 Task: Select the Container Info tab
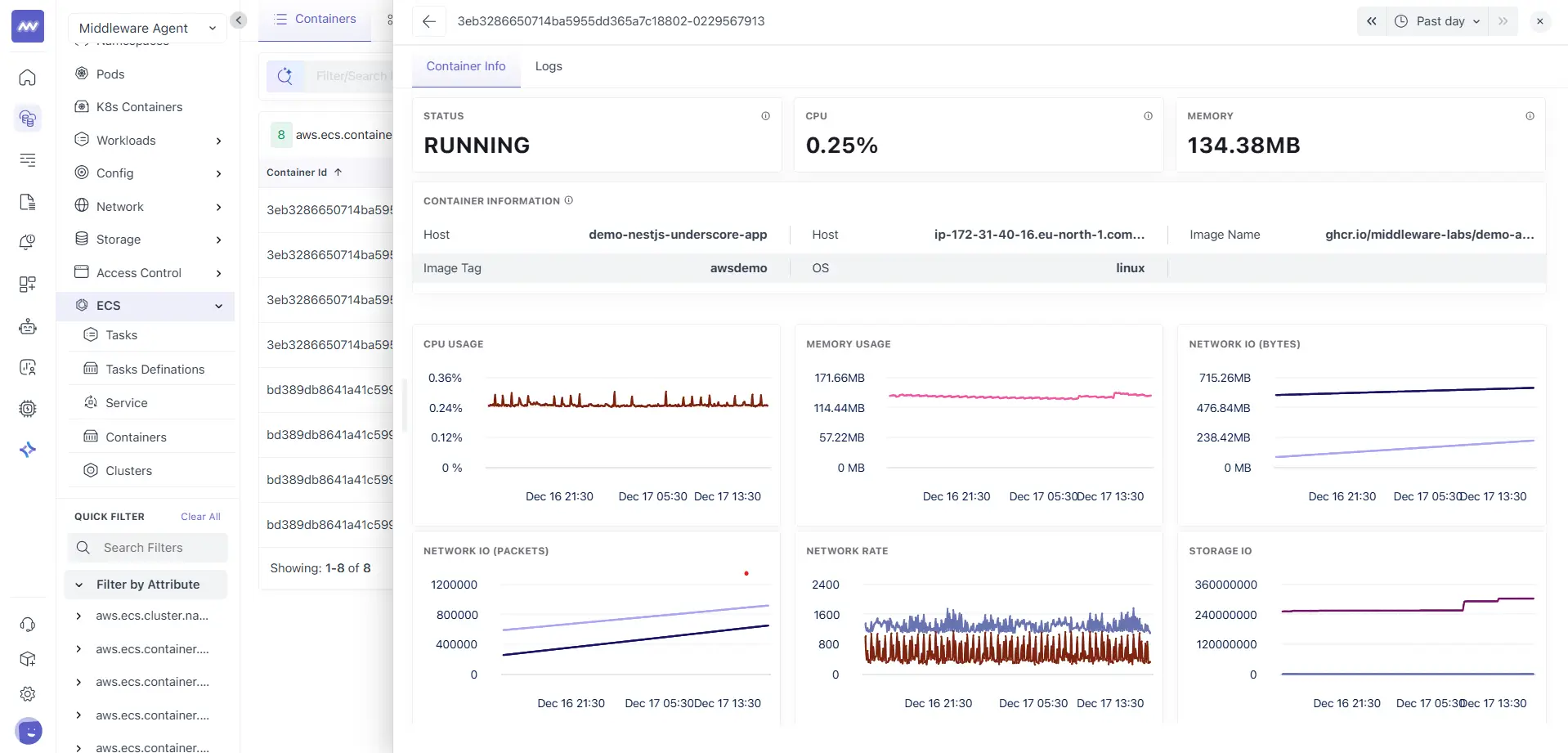tap(466, 66)
